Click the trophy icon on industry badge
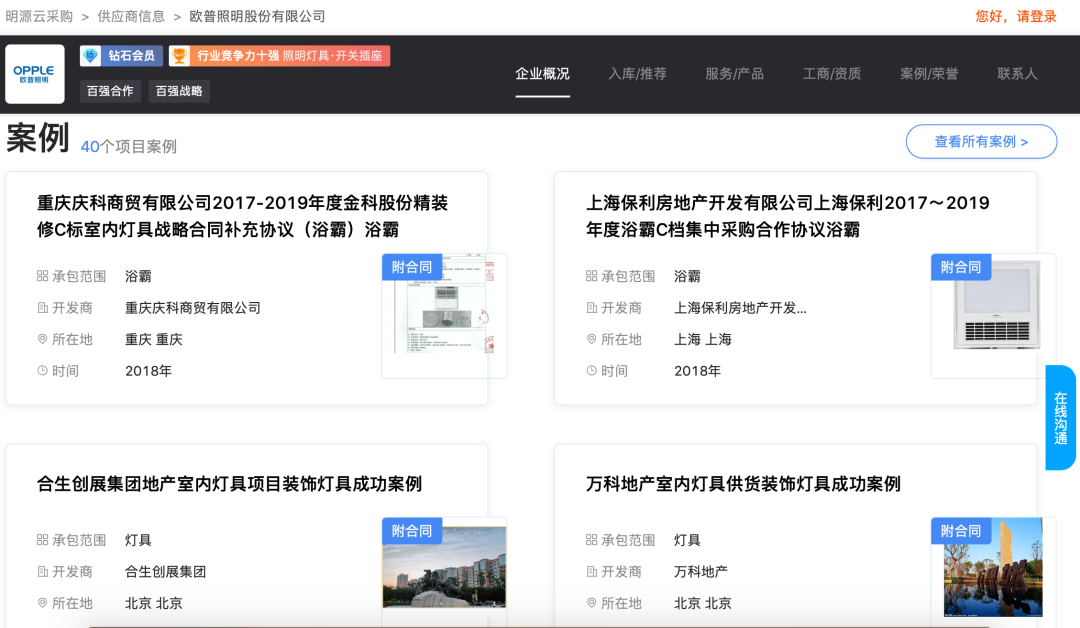1080x628 pixels. click(x=179, y=56)
